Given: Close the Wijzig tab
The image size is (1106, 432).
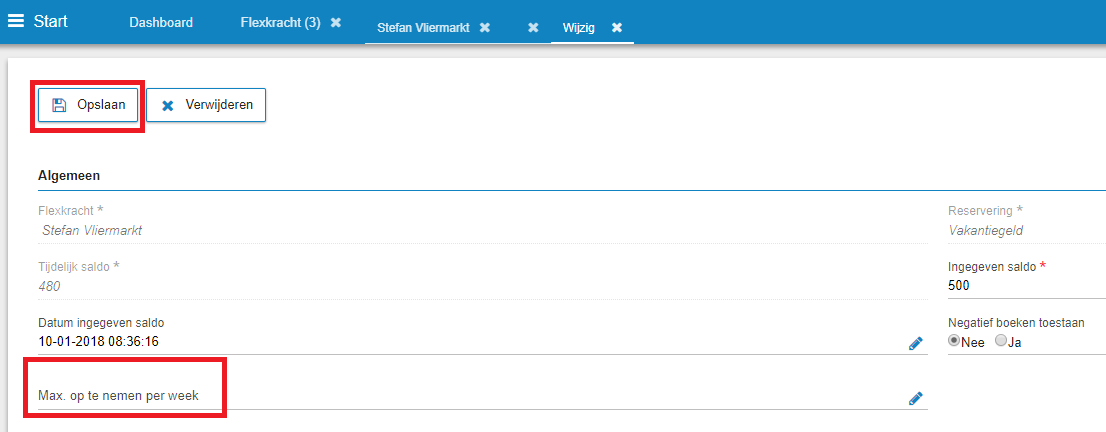Looking at the screenshot, I should tap(616, 28).
